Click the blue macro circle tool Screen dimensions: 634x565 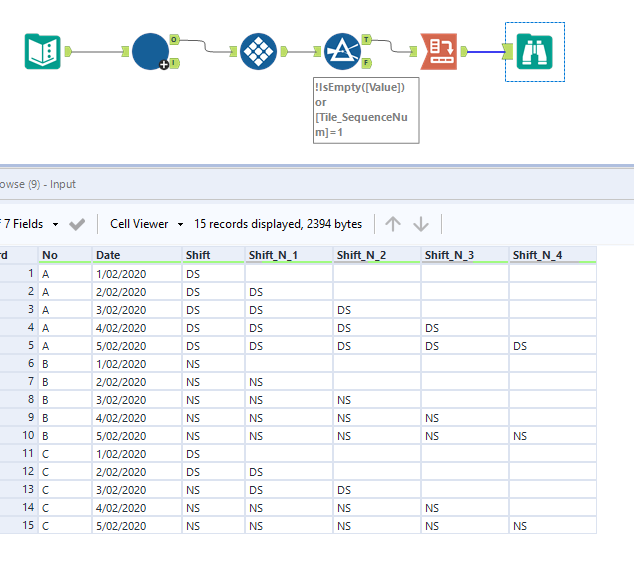click(150, 51)
